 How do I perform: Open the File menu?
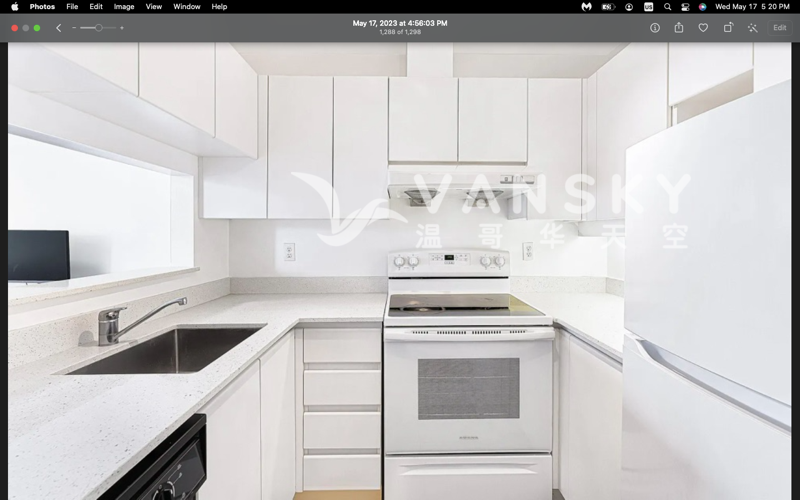[x=72, y=6]
